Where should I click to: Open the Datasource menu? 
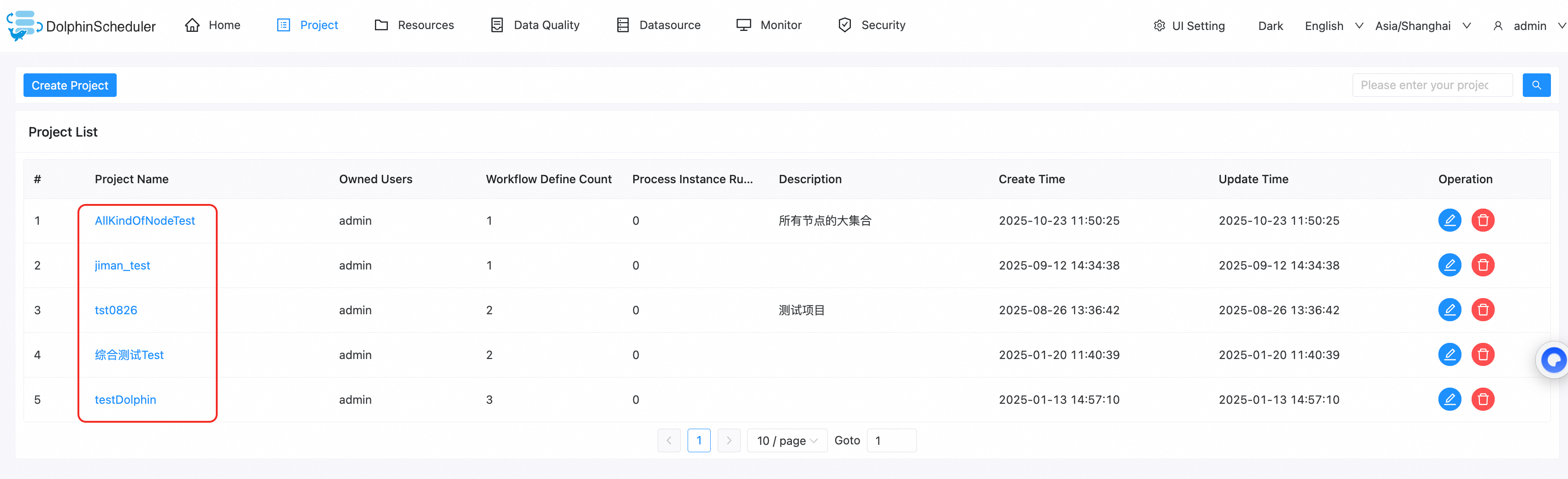click(658, 25)
